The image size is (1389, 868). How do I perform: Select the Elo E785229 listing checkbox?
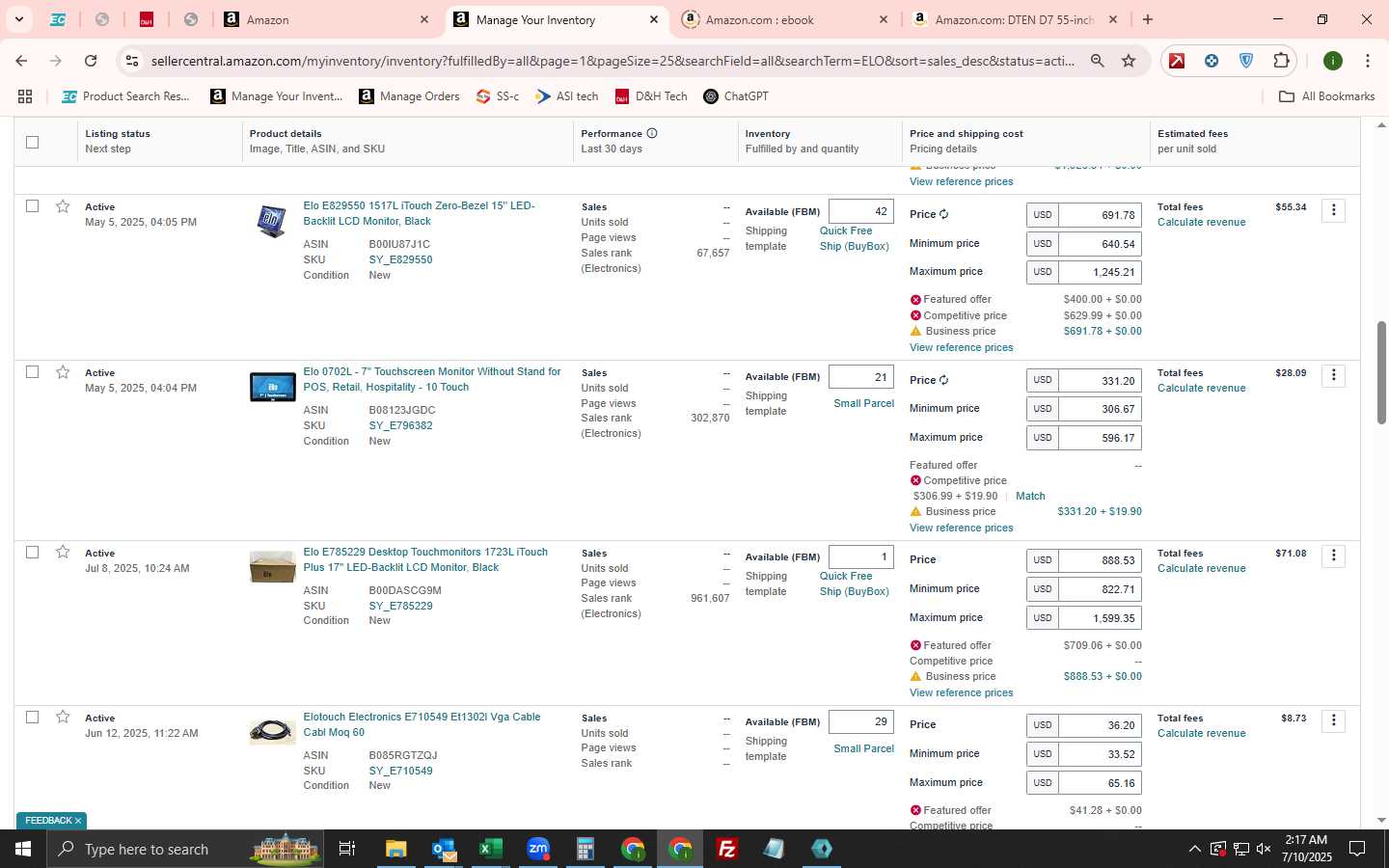click(32, 553)
